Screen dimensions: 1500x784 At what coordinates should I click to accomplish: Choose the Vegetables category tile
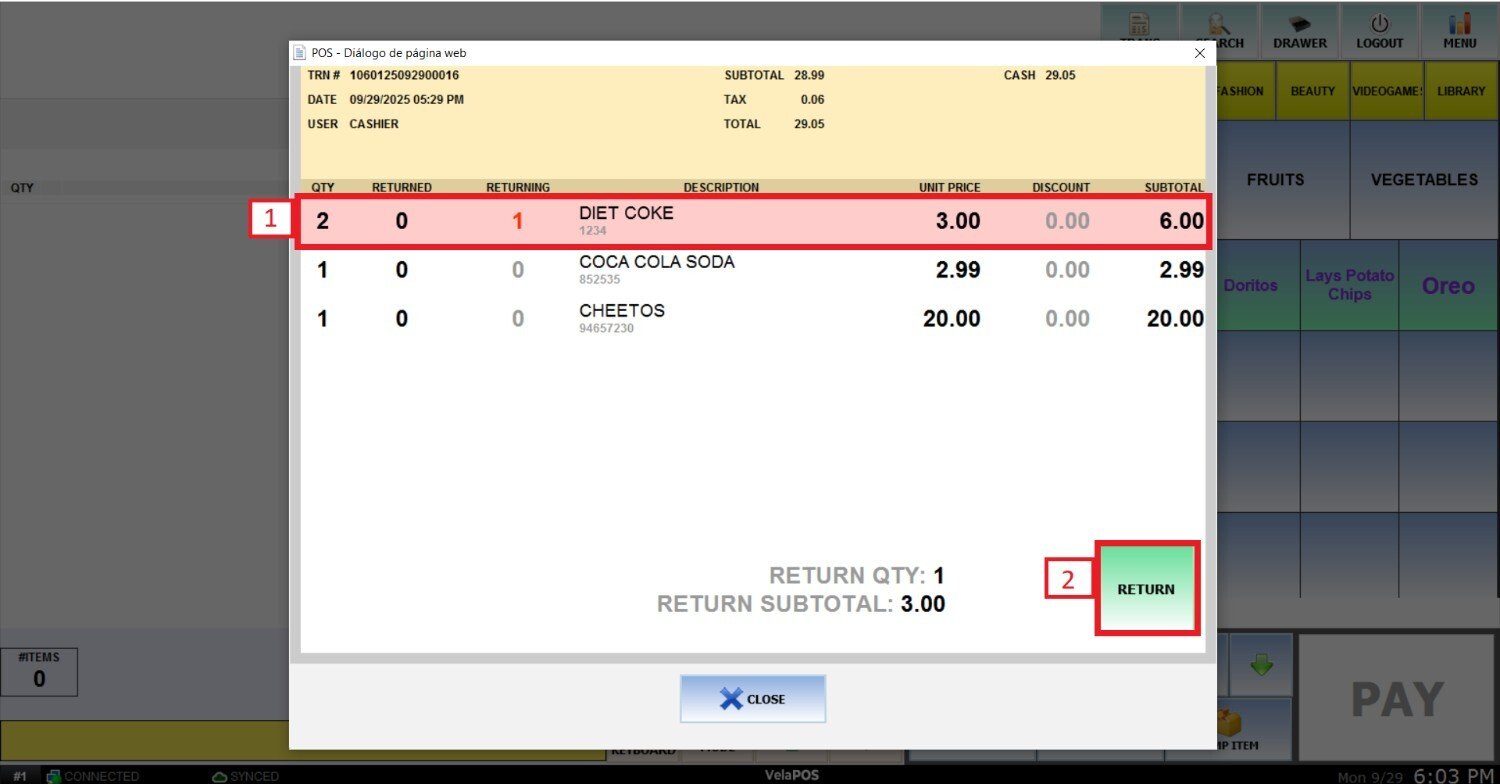(x=1424, y=180)
